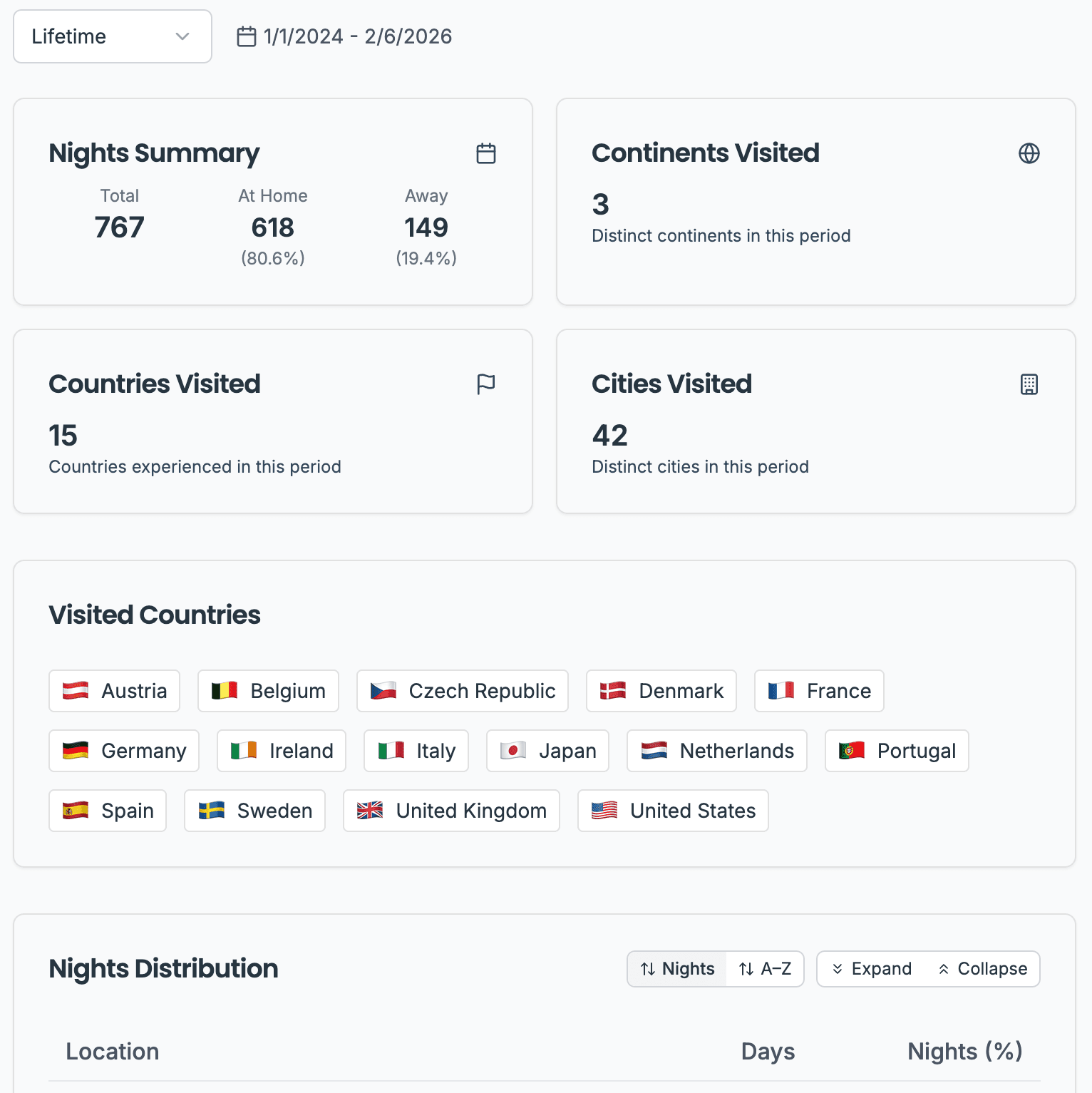1092x1093 pixels.
Task: Click the sort arrows icon next to A–Z
Action: pyautogui.click(x=746, y=969)
